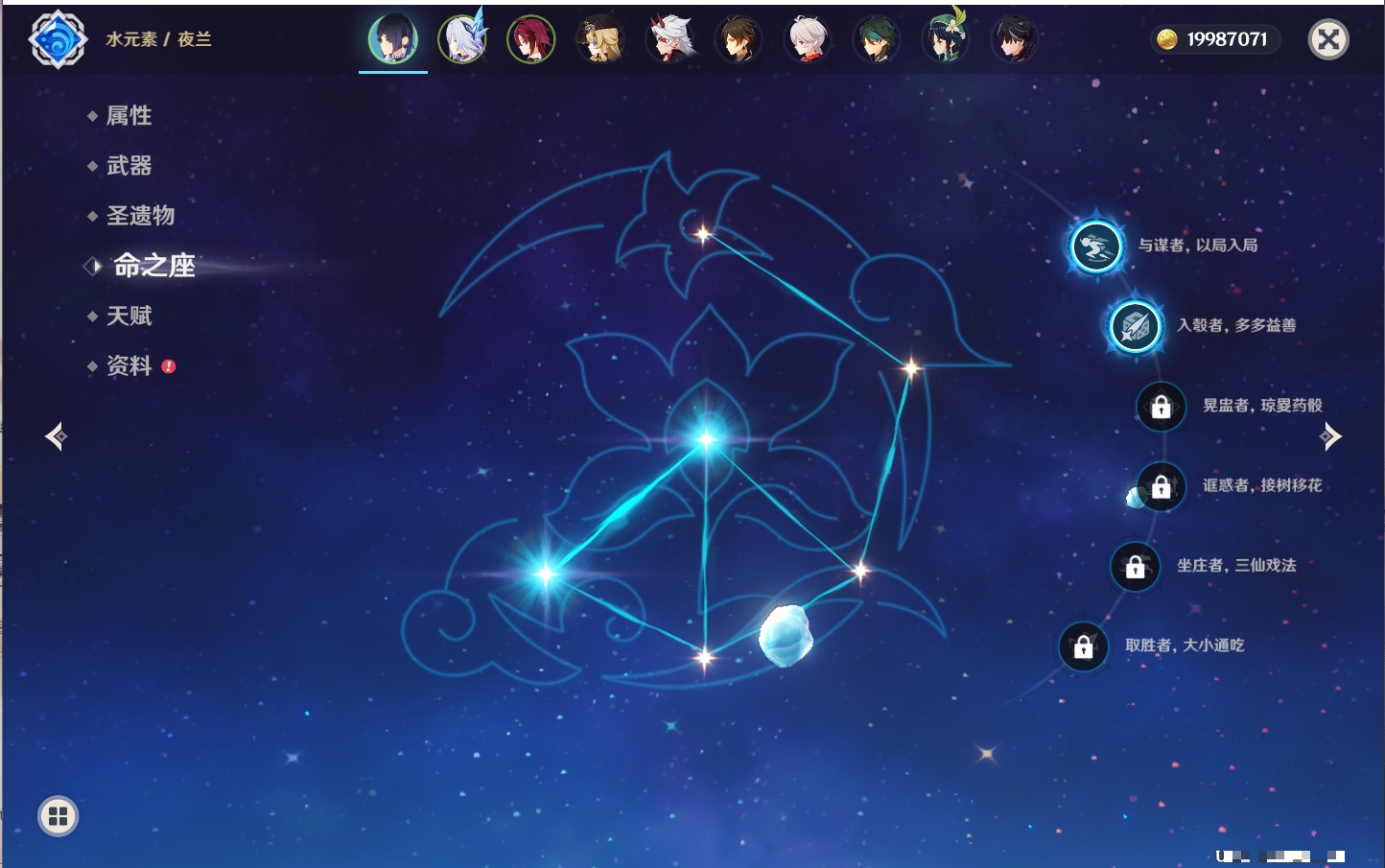1385x868 pixels.
Task: Open the 资料 profile menu
Action: pos(129,365)
